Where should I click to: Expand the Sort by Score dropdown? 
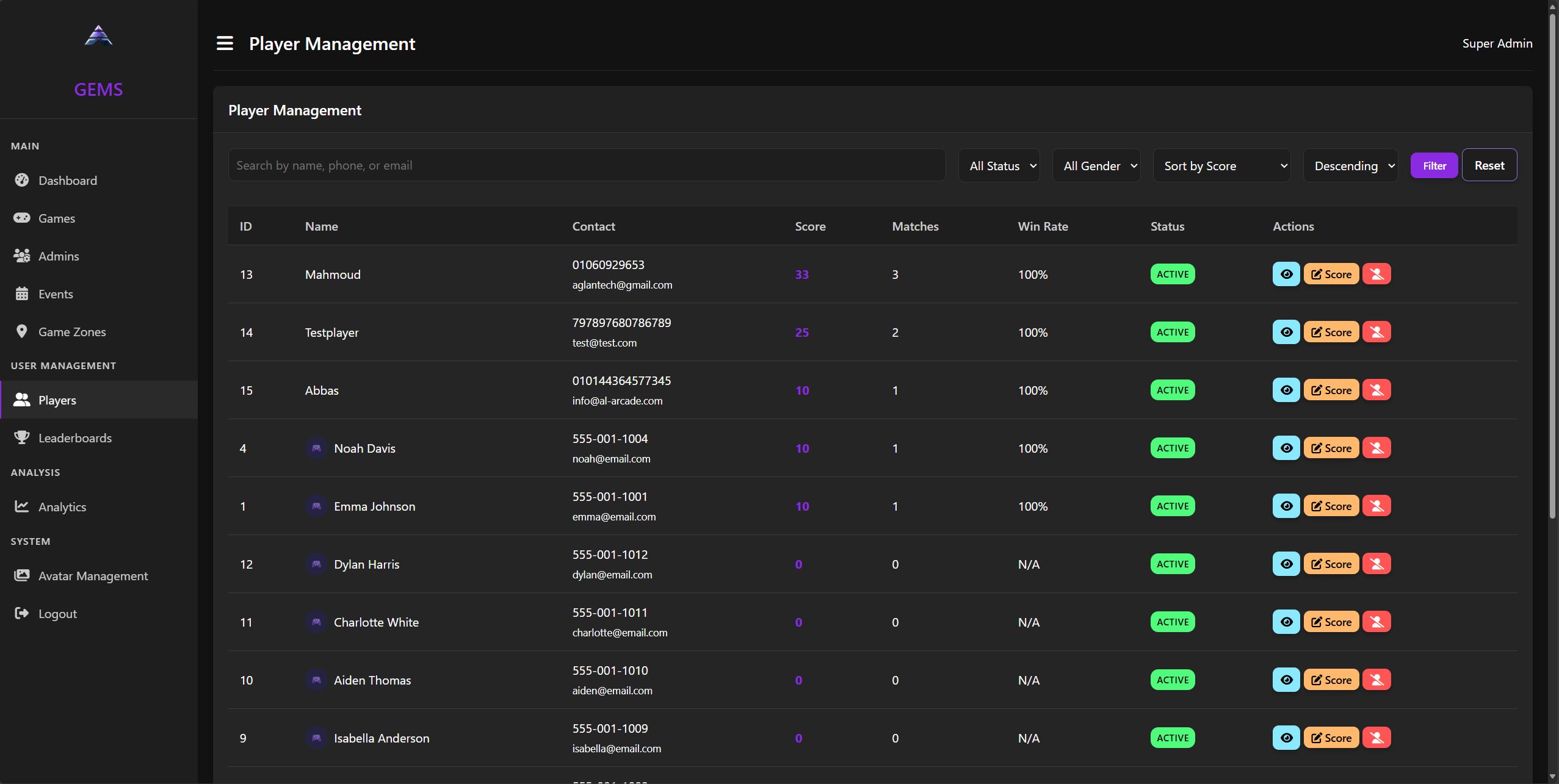tap(1221, 166)
